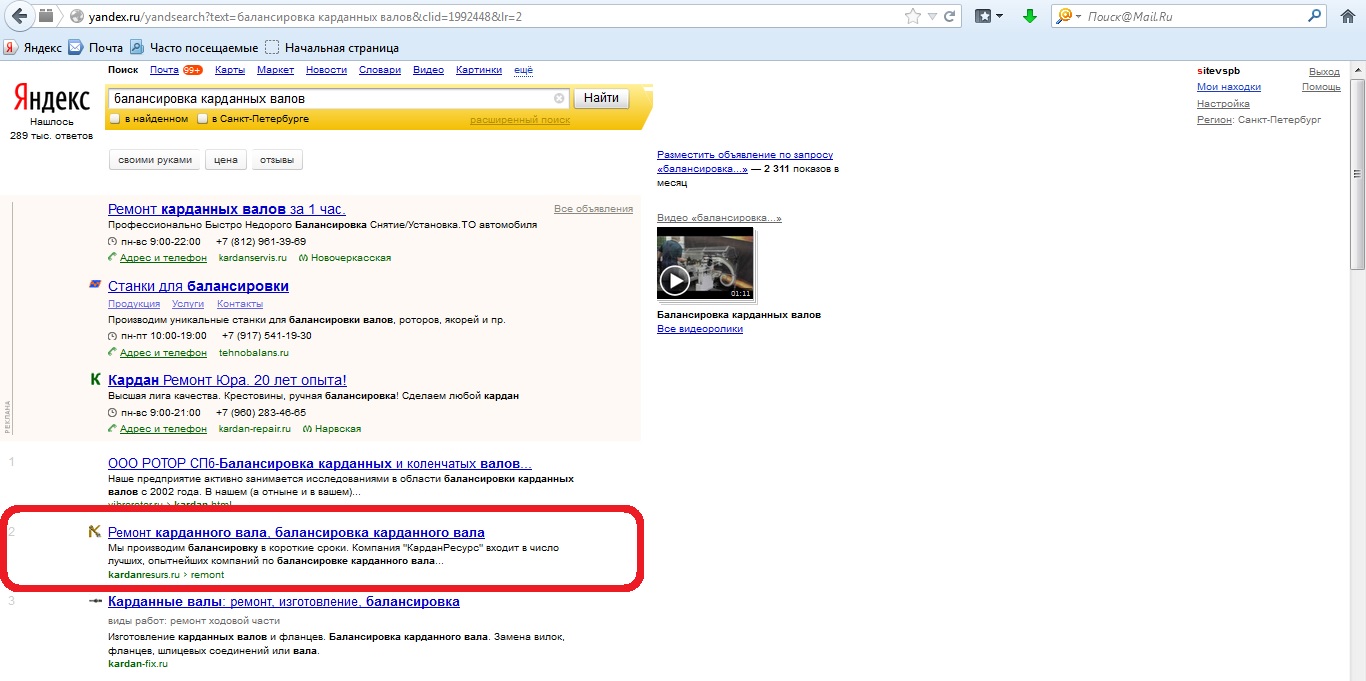Open Станки для балансировки ad link
This screenshot has width=1366, height=681.
coord(198,286)
